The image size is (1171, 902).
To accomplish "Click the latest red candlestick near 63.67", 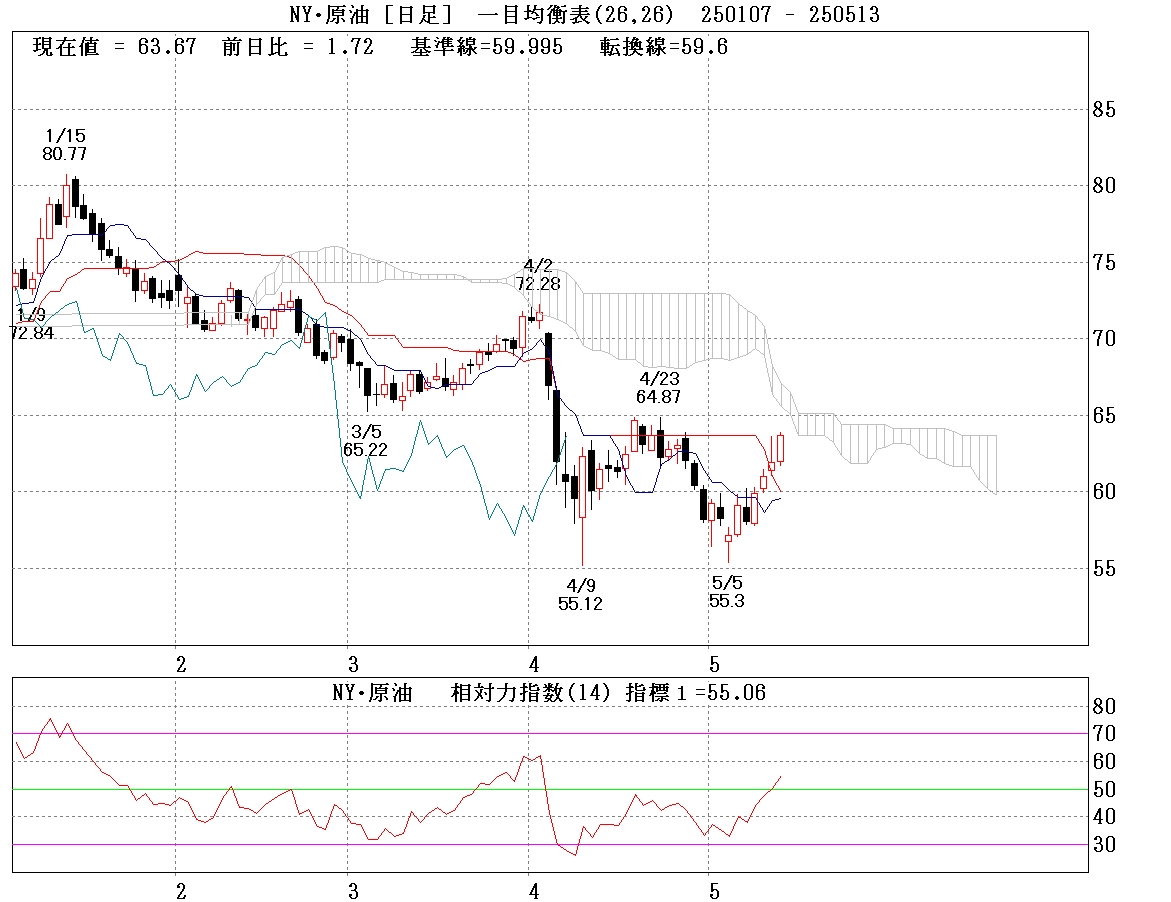I will pos(780,448).
